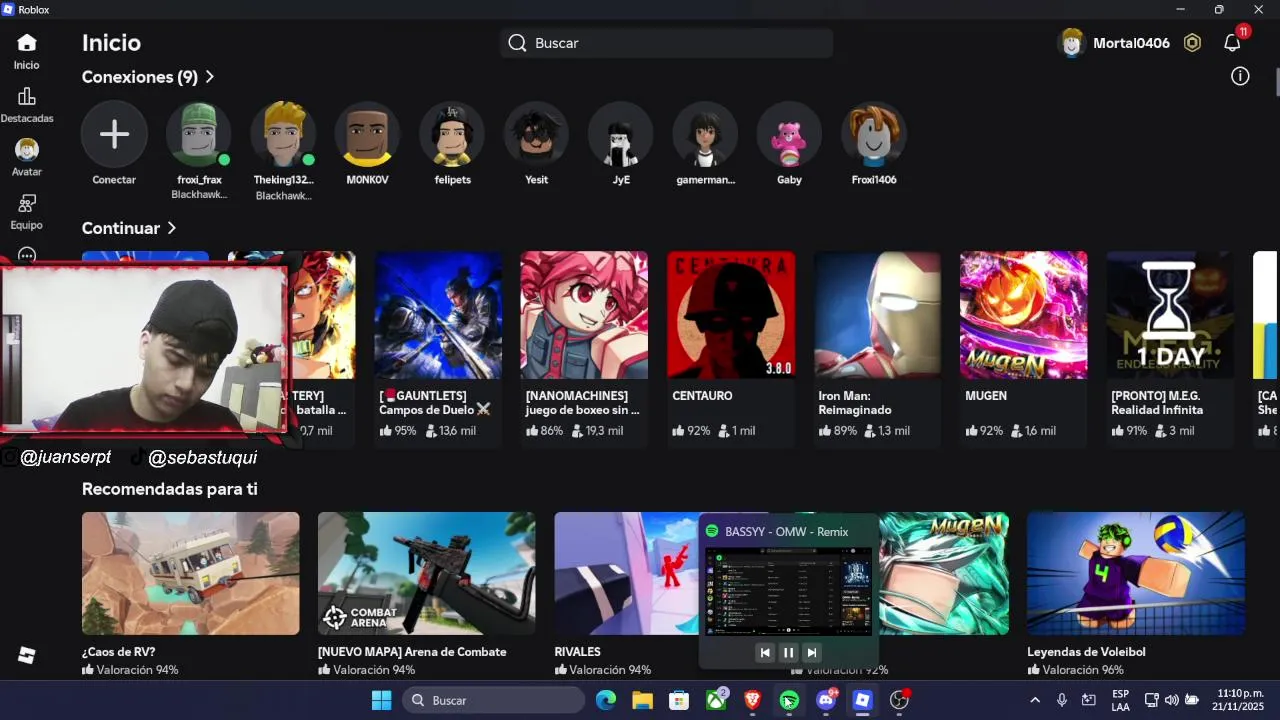Go to the Inicio home icon in sidebar

tap(27, 43)
